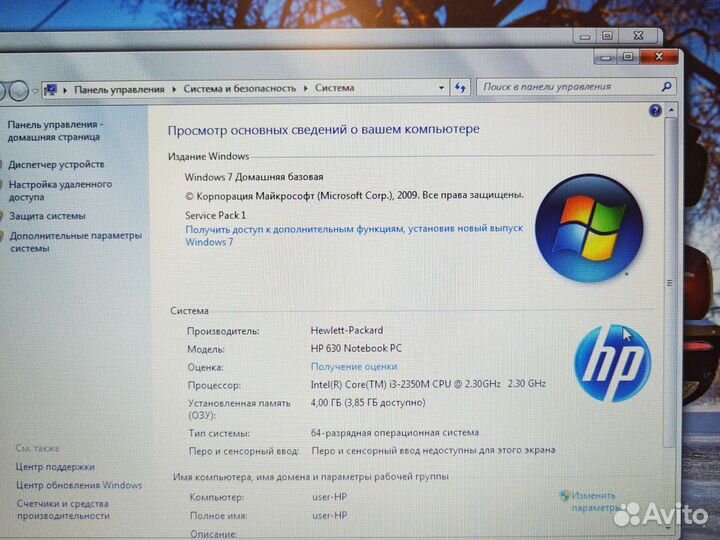Click Получение оценки link
720x540 pixels.
click(x=354, y=367)
